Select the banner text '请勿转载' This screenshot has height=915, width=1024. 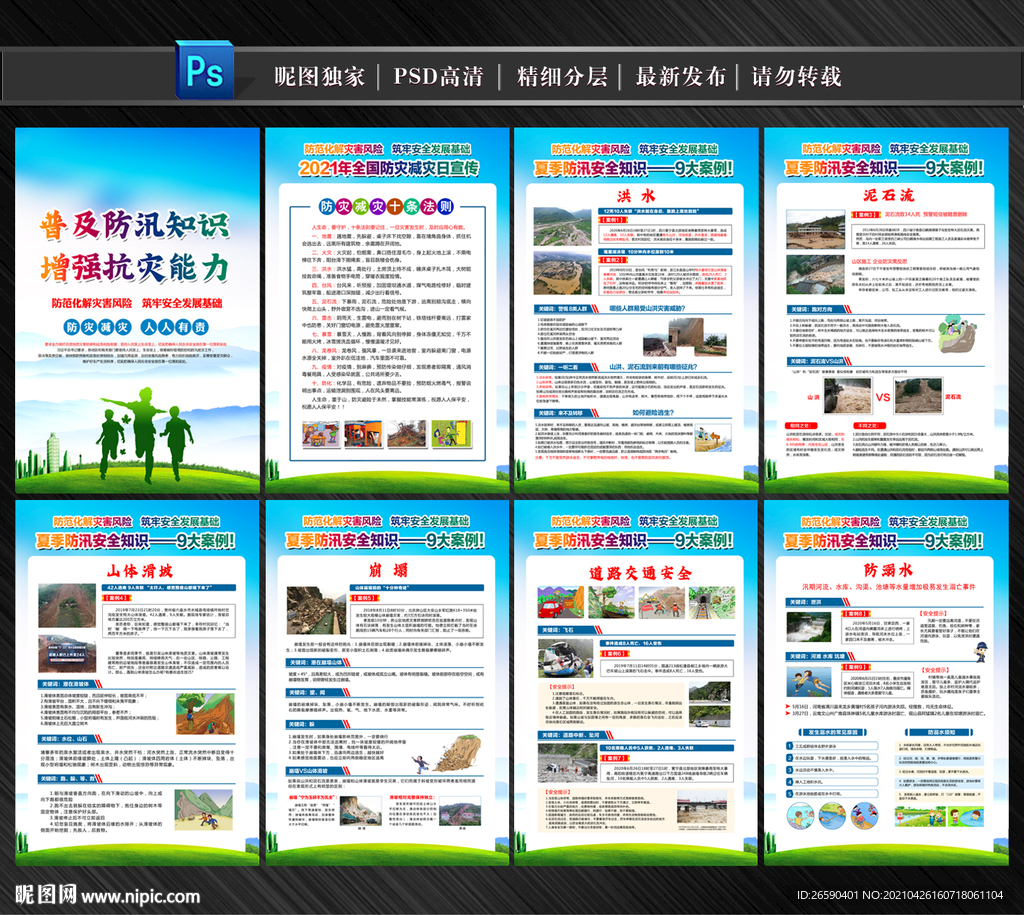tap(797, 77)
